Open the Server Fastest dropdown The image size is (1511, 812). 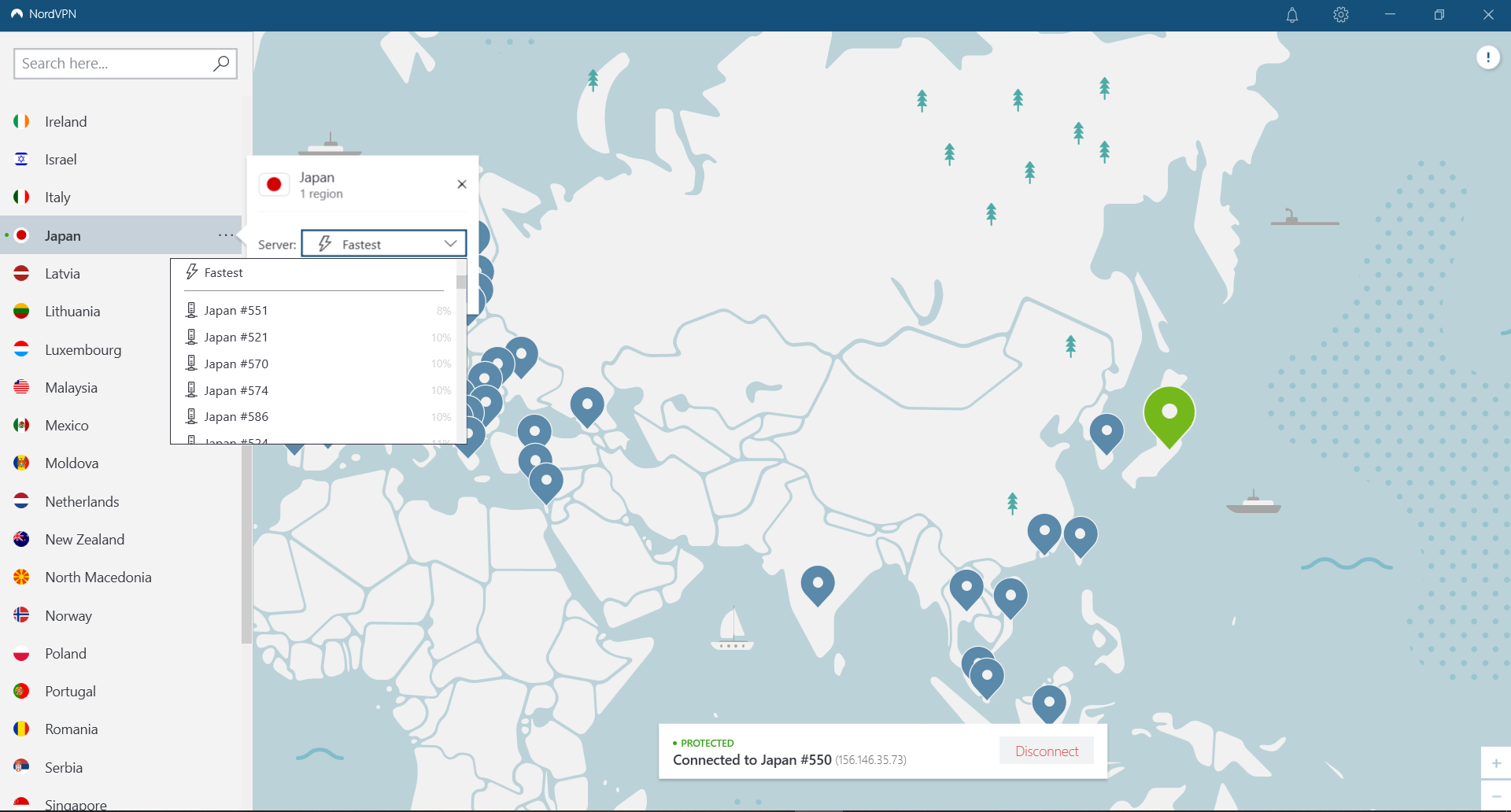click(x=384, y=244)
